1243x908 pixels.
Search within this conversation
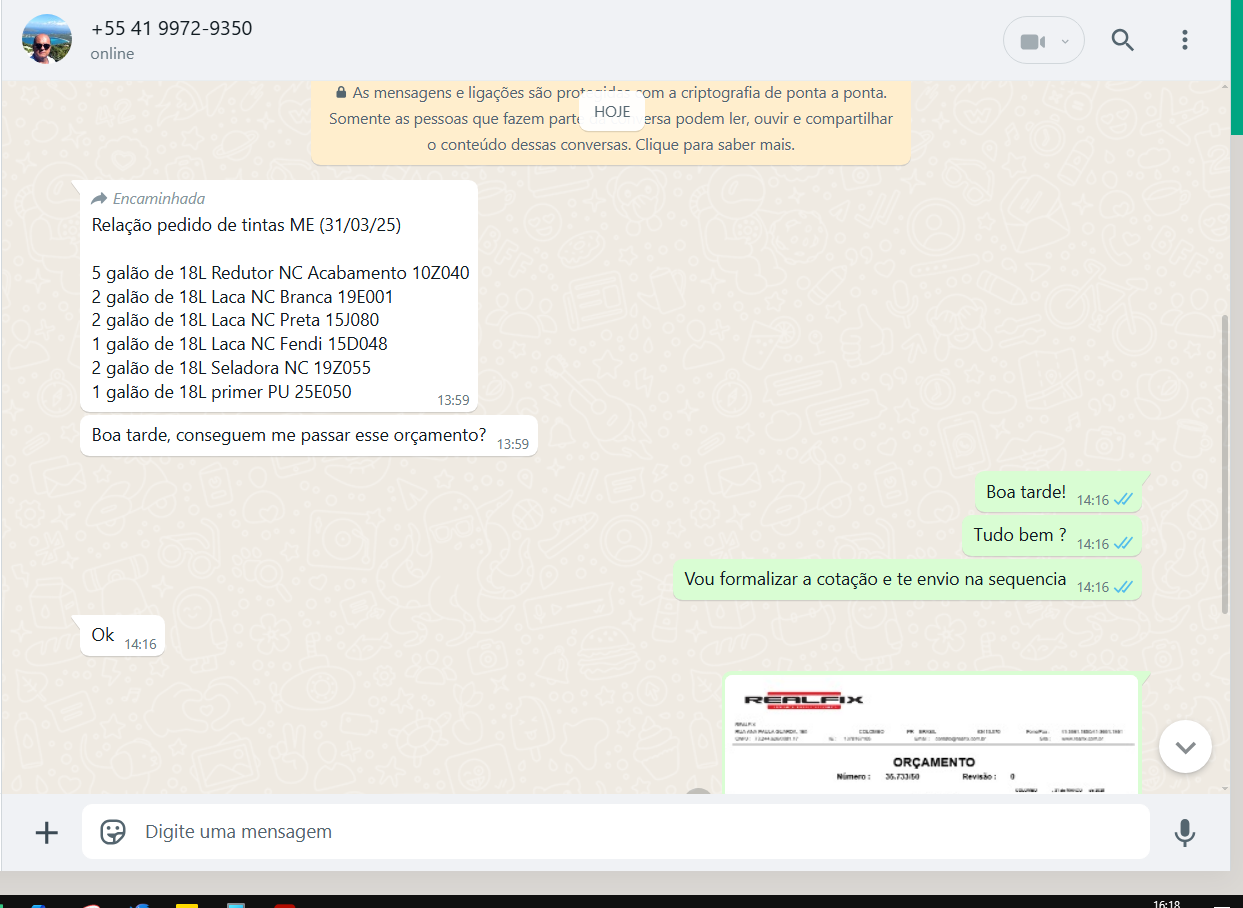click(x=1122, y=40)
